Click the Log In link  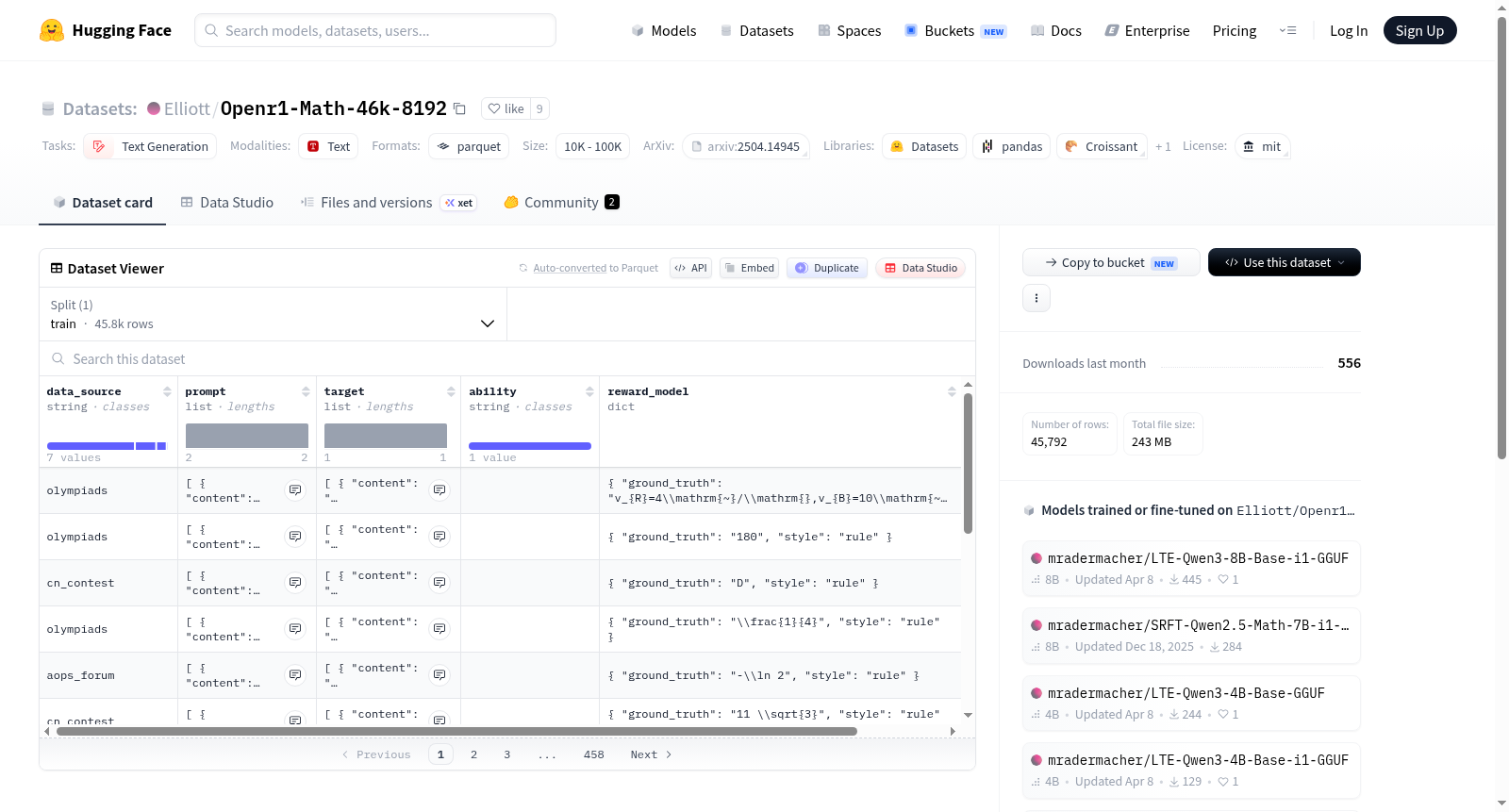point(1349,30)
